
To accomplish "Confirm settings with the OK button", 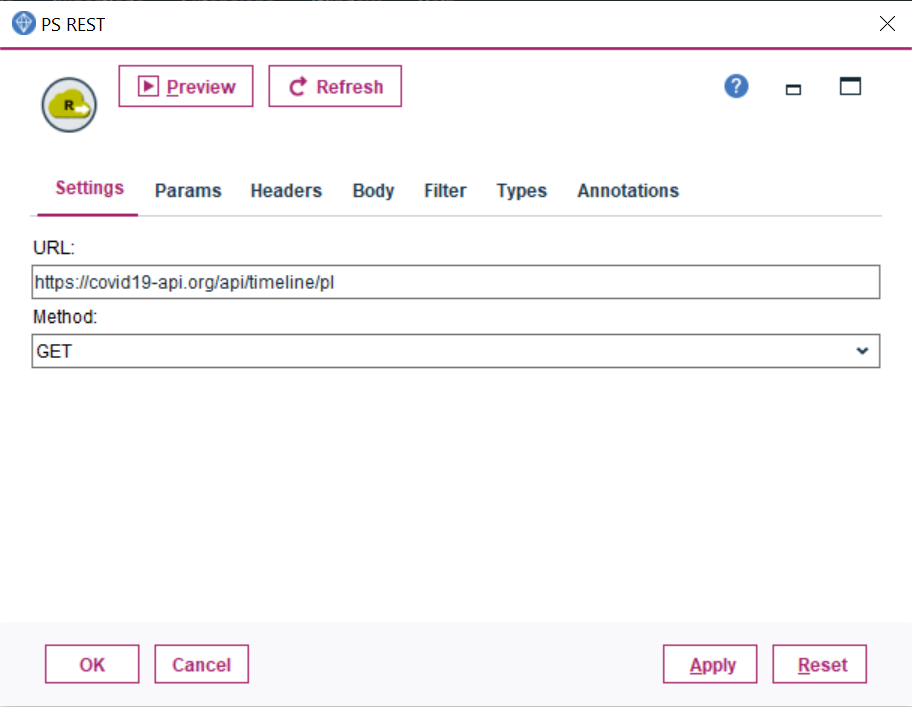I will pyautogui.click(x=92, y=665).
